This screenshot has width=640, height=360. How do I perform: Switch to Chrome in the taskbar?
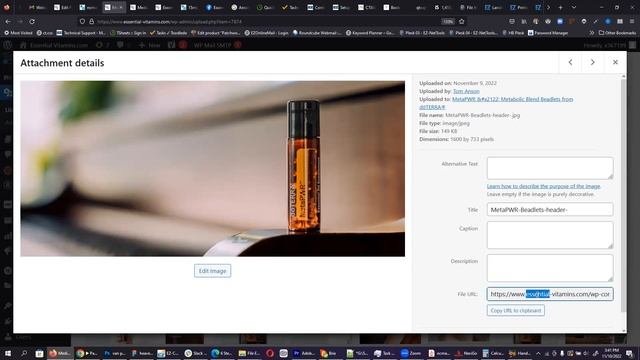click(87, 353)
